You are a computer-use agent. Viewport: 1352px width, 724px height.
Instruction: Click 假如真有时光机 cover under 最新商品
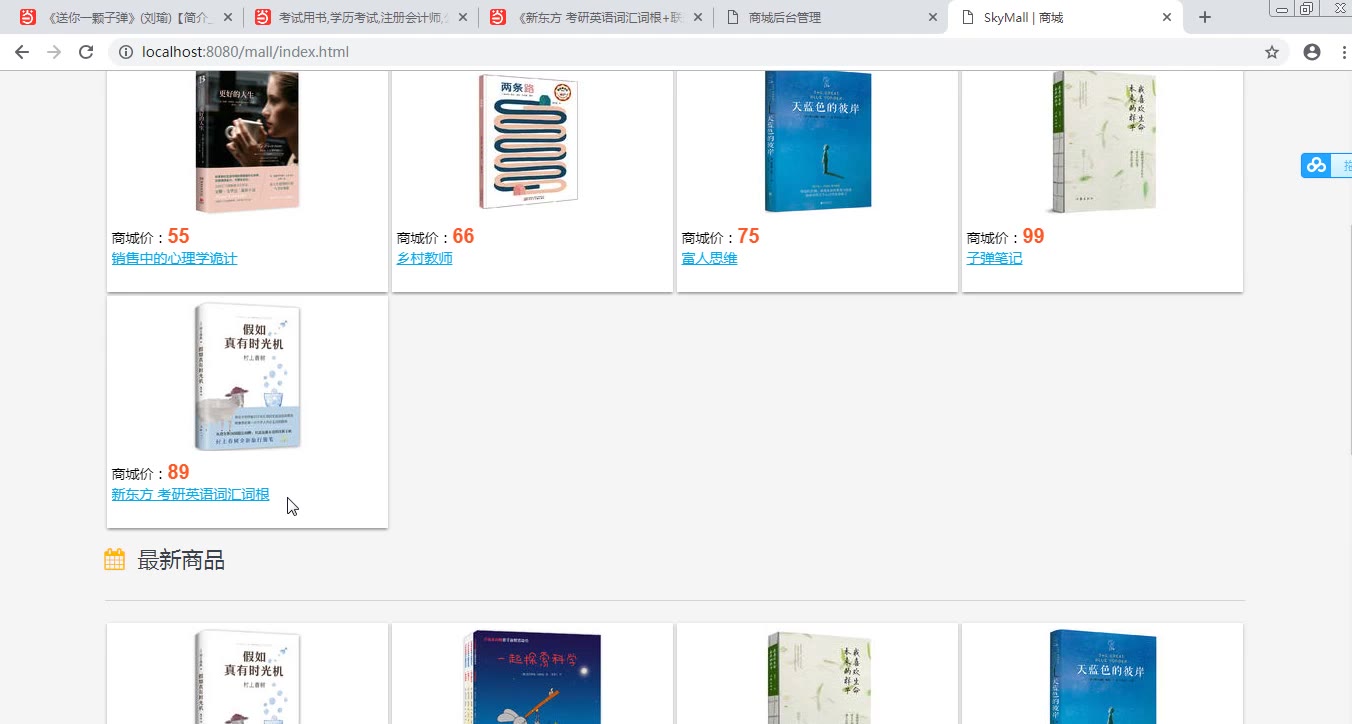click(x=247, y=676)
